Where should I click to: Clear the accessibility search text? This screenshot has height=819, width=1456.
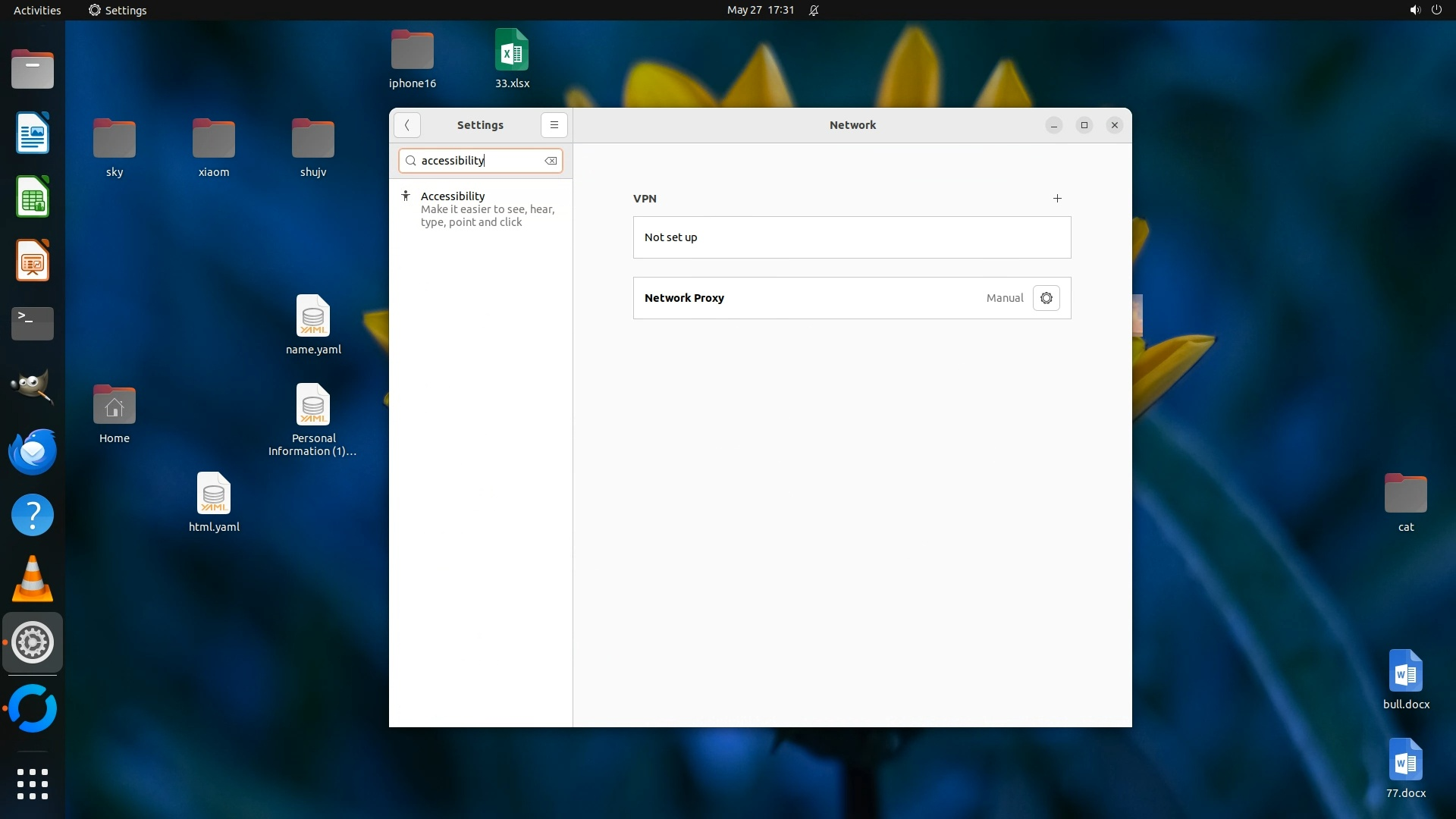(x=551, y=161)
